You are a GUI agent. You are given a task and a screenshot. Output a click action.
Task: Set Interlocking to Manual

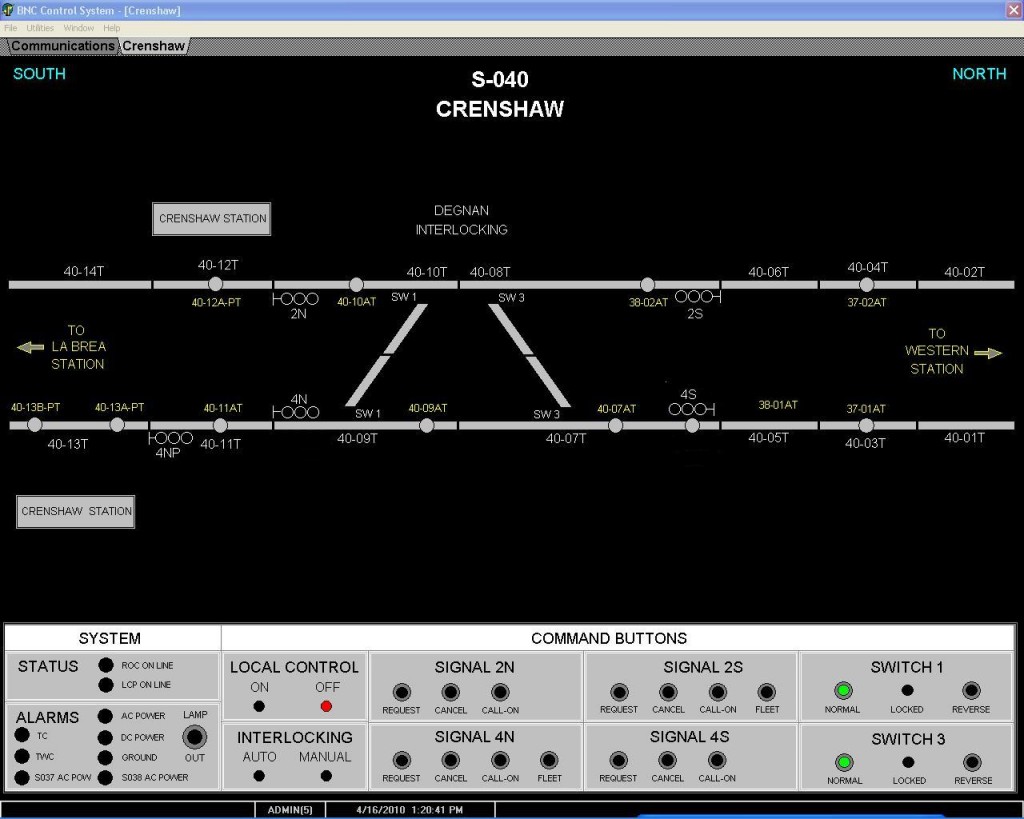[x=326, y=775]
